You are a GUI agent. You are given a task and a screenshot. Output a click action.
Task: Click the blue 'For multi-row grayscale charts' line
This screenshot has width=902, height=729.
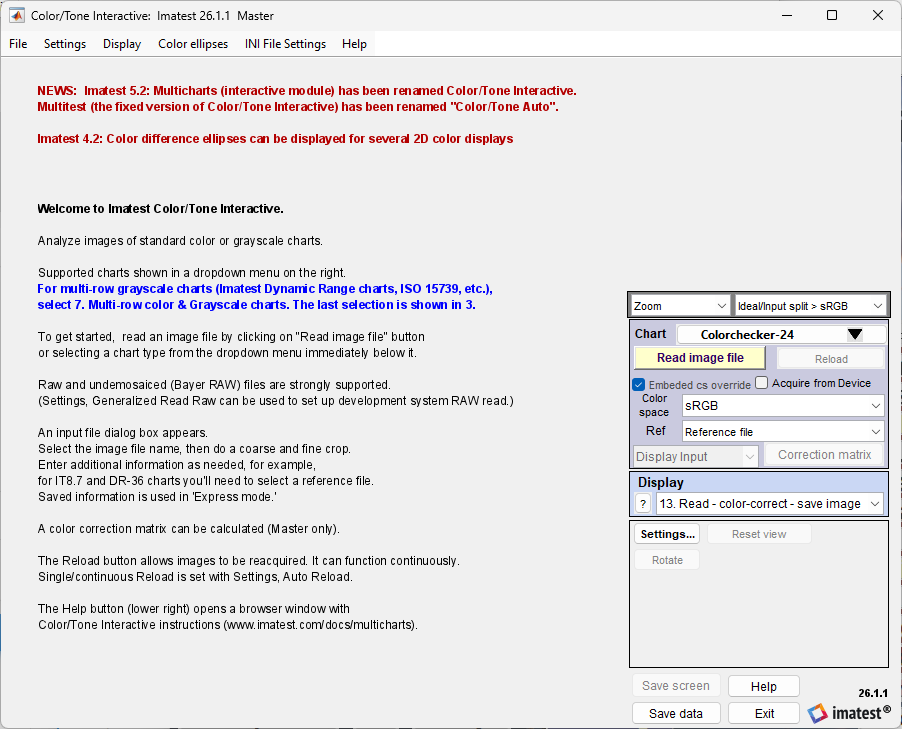point(265,289)
